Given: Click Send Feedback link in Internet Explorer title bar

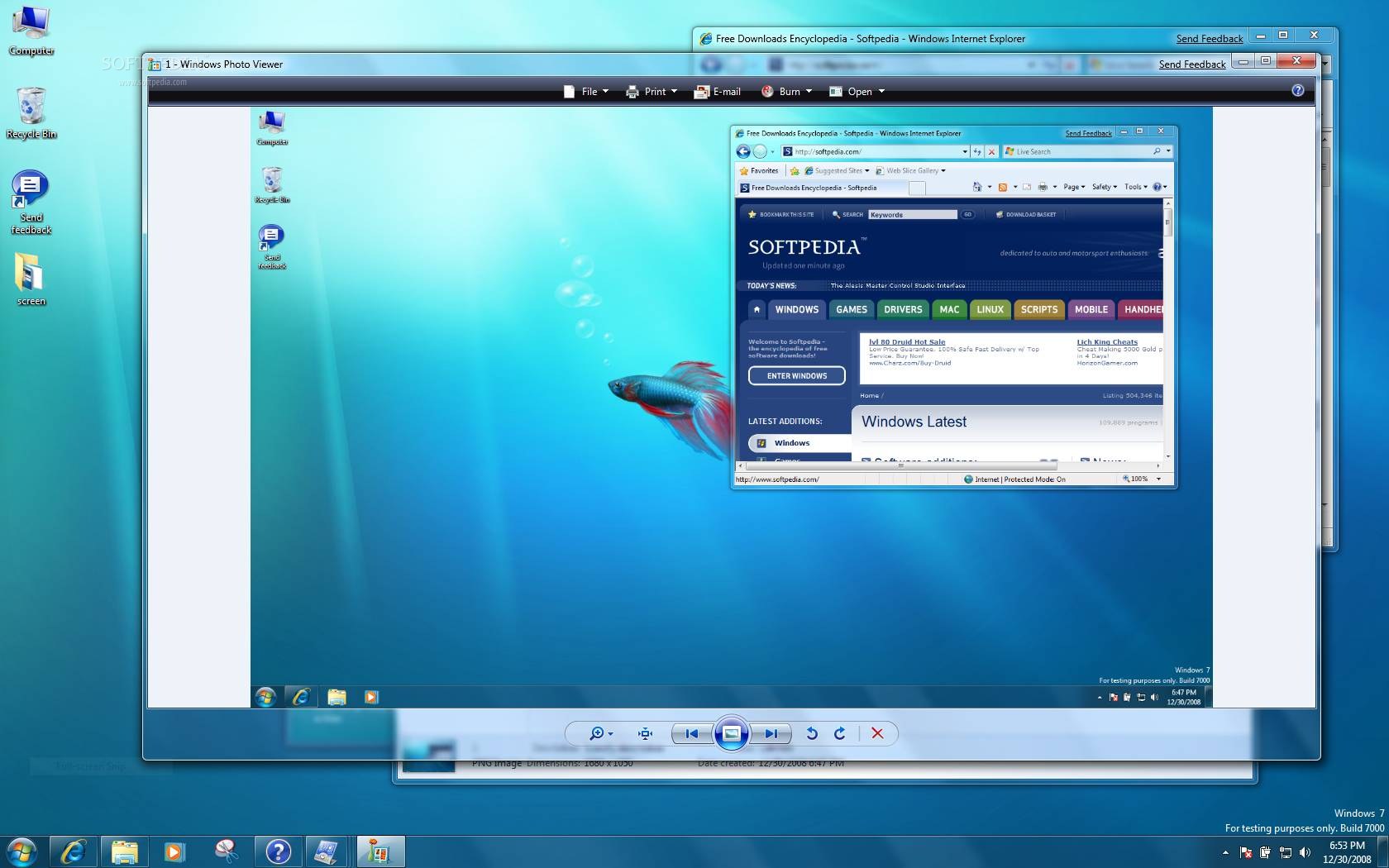Looking at the screenshot, I should [x=1210, y=39].
